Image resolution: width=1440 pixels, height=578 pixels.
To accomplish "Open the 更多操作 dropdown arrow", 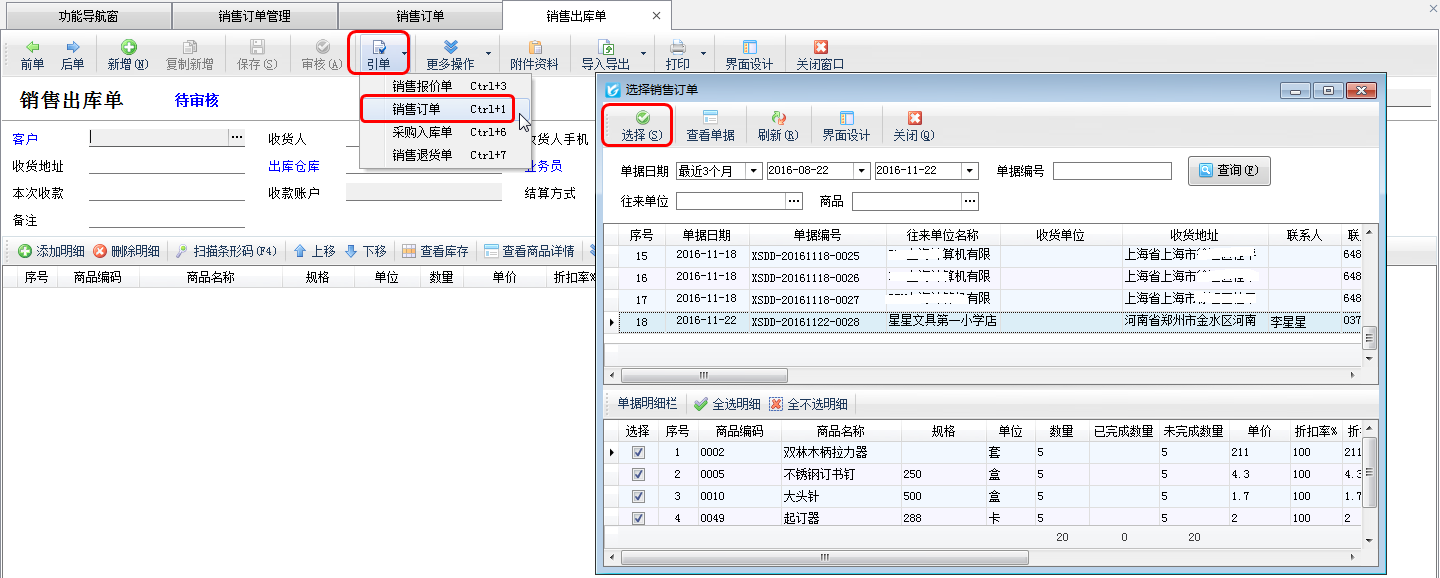I will pos(488,54).
